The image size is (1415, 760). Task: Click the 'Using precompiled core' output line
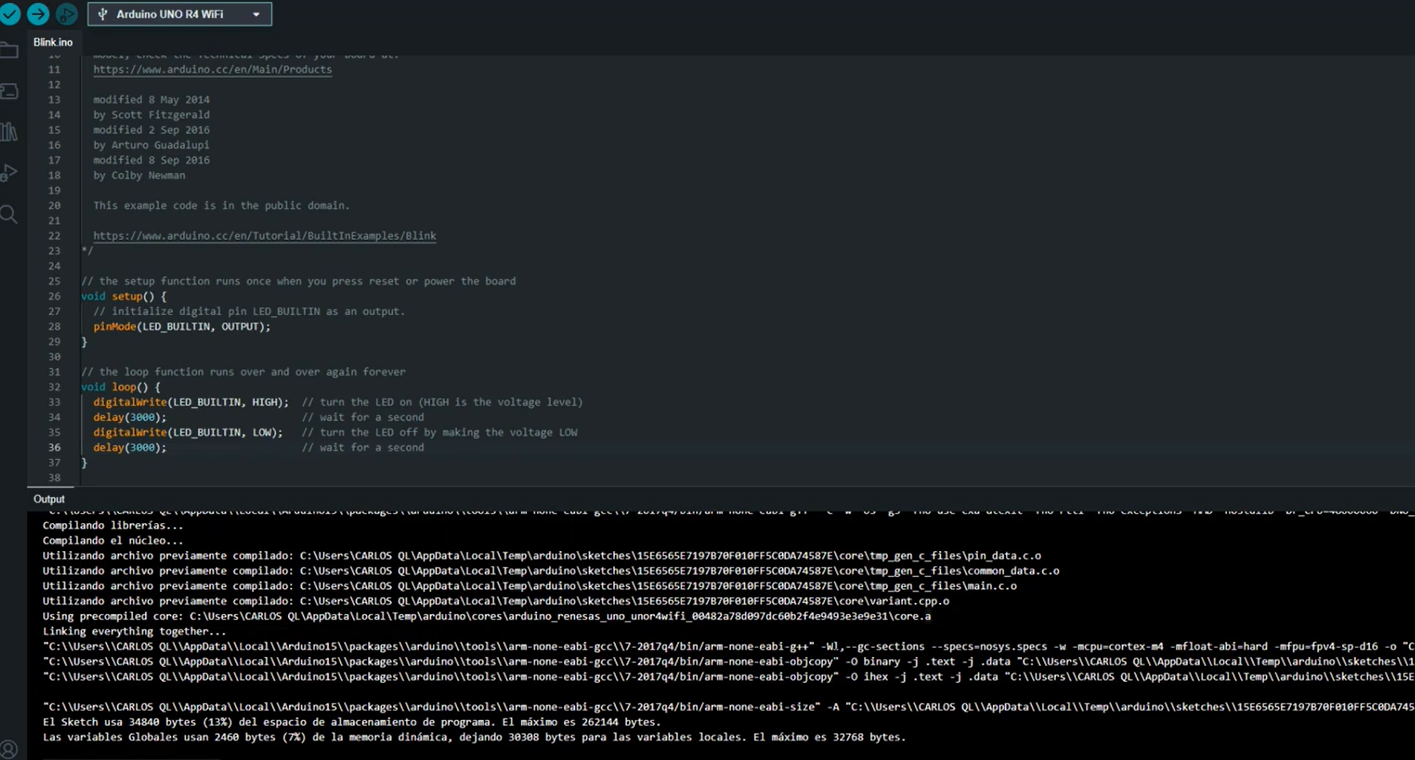pyautogui.click(x=486, y=617)
